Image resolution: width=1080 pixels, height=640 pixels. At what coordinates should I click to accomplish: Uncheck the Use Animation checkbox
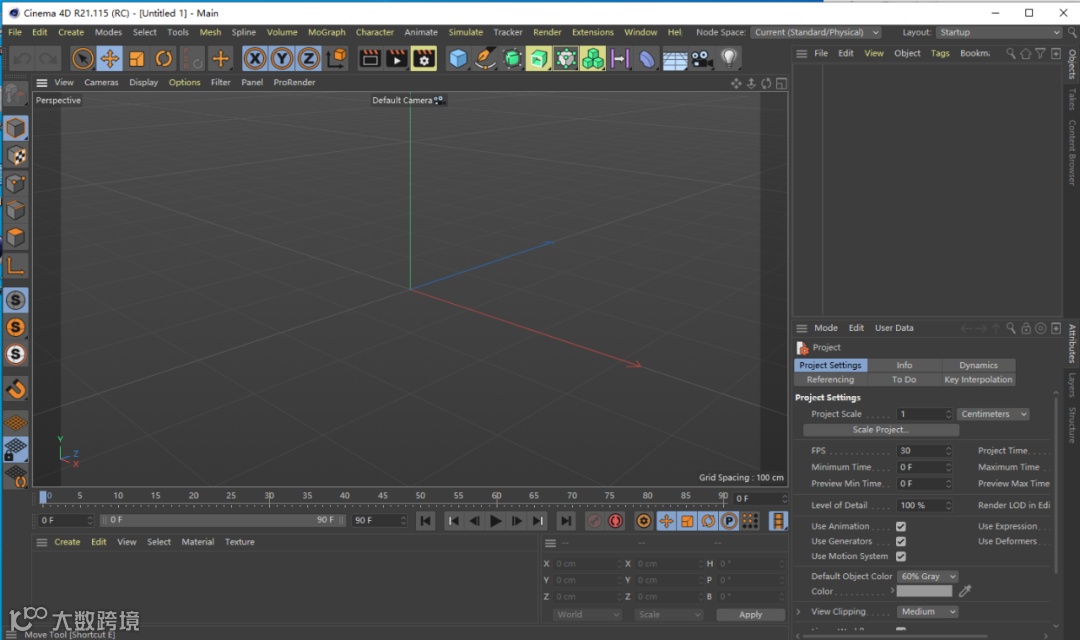click(x=901, y=526)
